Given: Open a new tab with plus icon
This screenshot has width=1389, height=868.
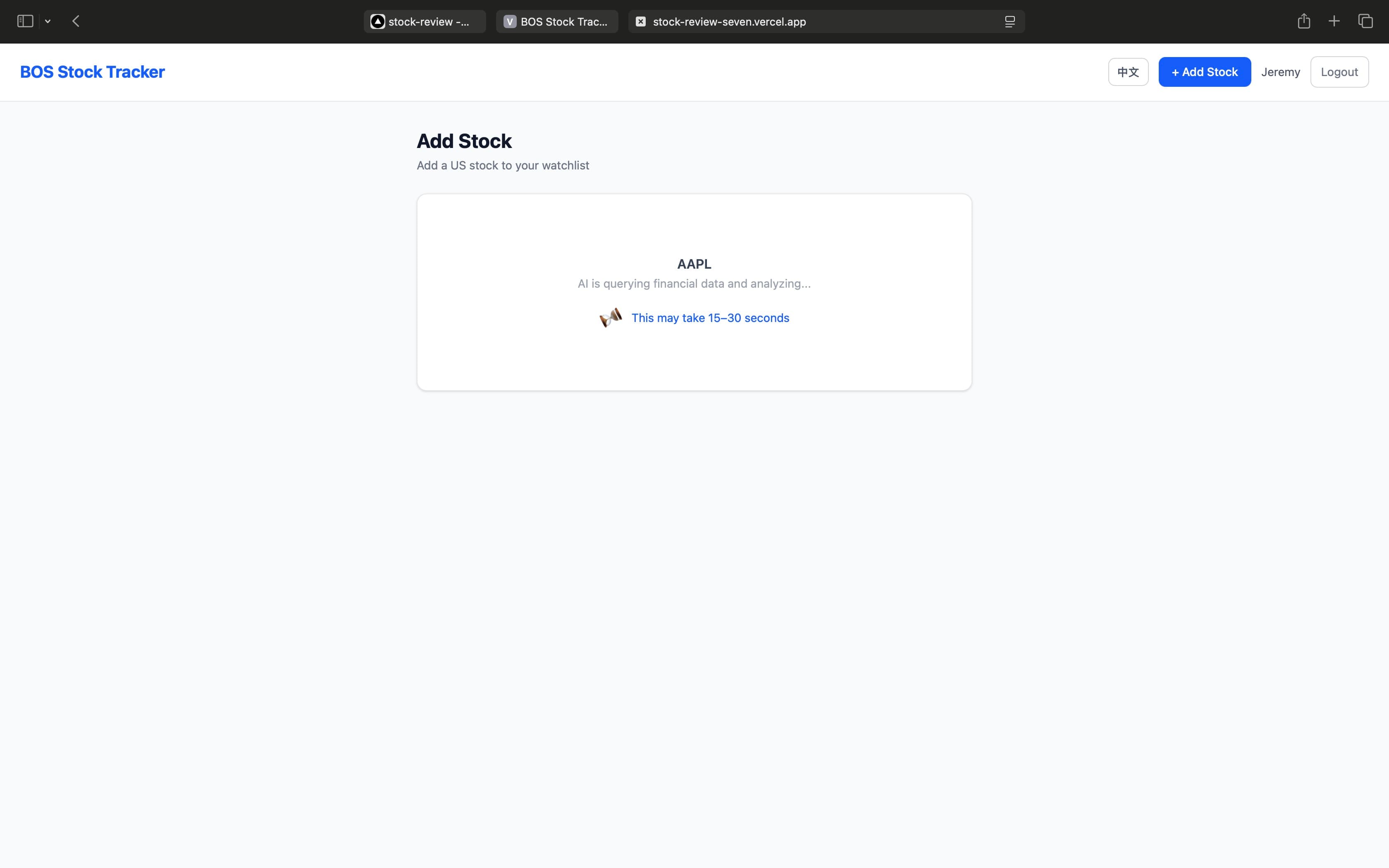Looking at the screenshot, I should 1334,21.
